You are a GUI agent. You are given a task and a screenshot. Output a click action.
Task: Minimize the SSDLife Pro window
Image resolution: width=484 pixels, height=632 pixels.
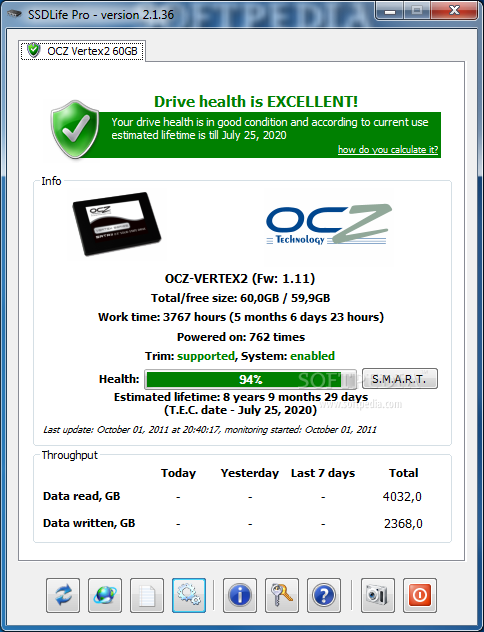[390, 11]
